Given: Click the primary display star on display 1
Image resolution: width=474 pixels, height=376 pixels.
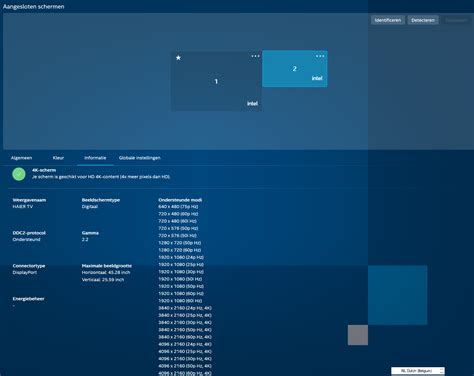Looking at the screenshot, I should [x=179, y=58].
